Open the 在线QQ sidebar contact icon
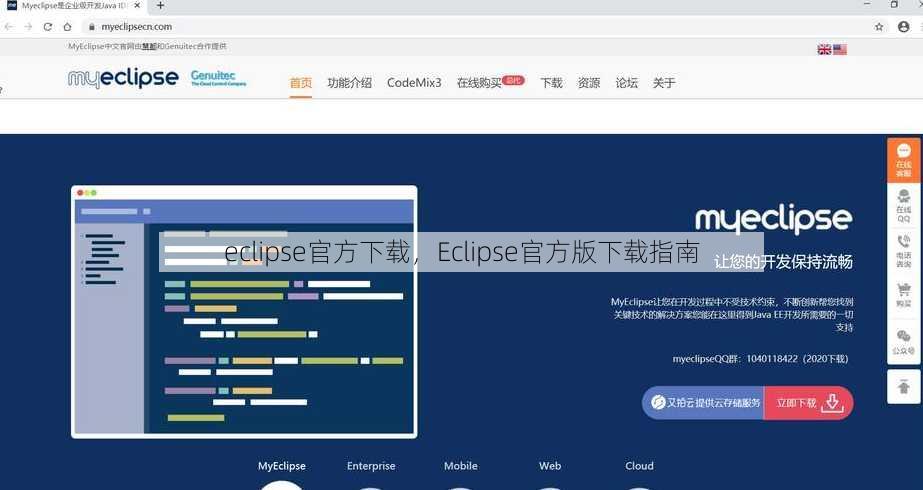The image size is (923, 490). pyautogui.click(x=904, y=206)
